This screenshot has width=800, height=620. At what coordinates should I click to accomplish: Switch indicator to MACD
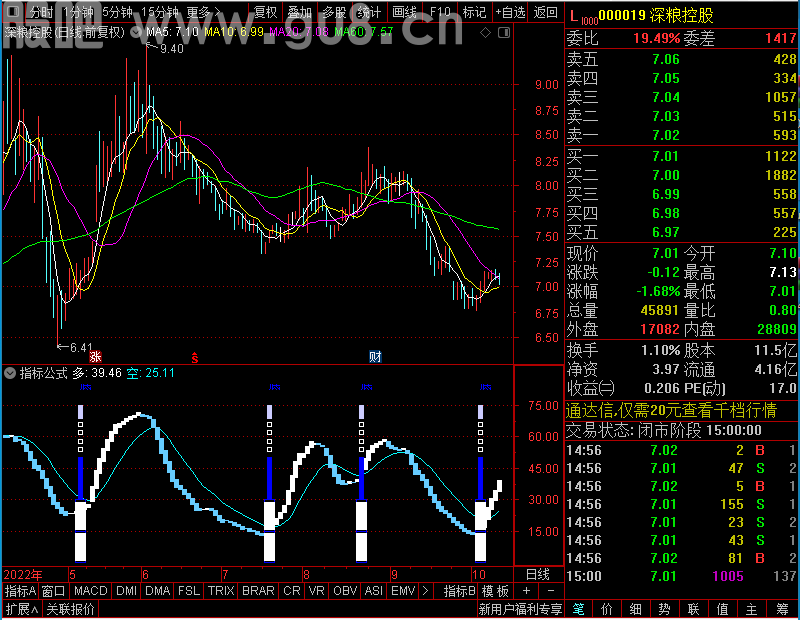pyautogui.click(x=90, y=591)
